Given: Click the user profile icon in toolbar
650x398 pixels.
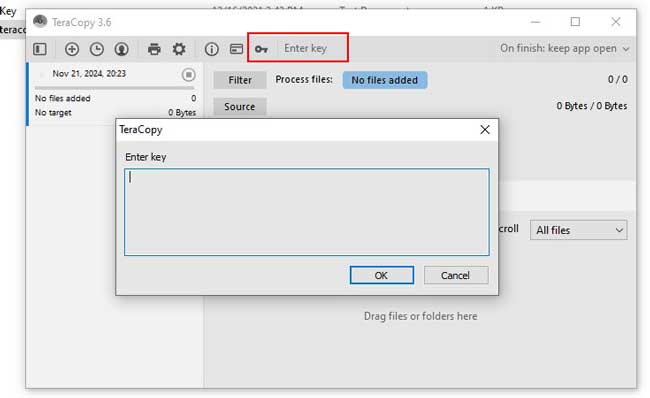Looking at the screenshot, I should 121,49.
